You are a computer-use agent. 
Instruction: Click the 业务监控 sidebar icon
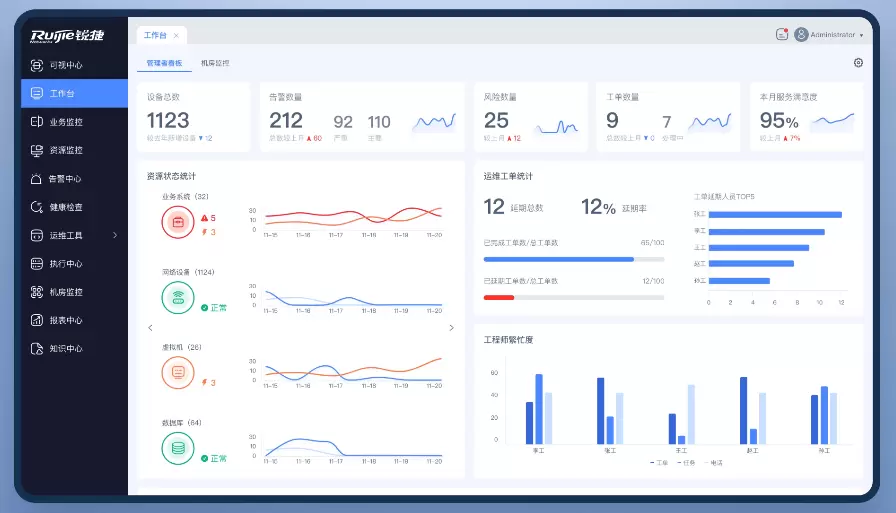[37, 122]
